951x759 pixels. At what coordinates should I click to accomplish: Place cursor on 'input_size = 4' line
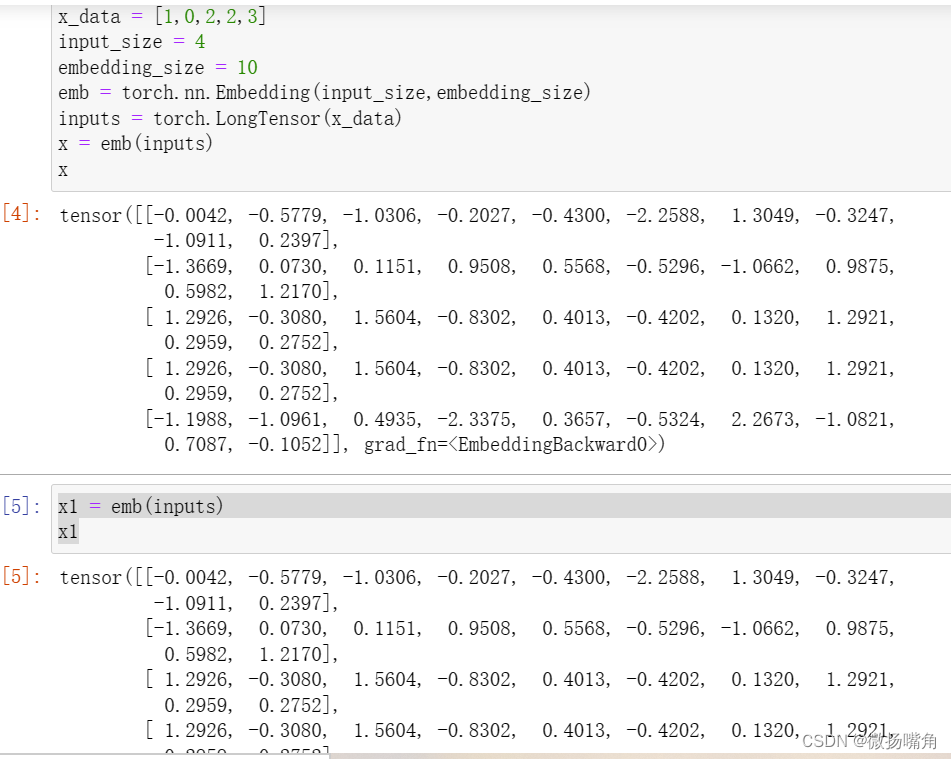[132, 42]
